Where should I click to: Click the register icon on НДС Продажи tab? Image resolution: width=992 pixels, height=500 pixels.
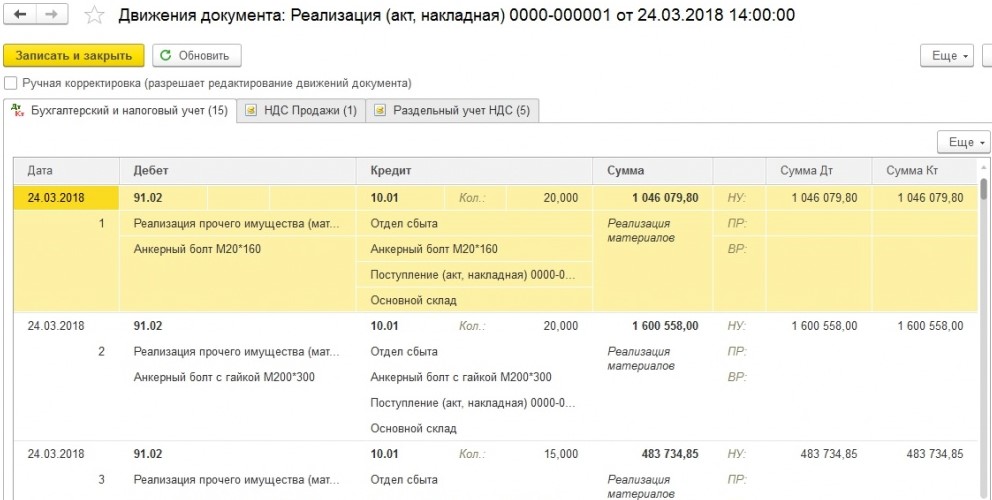[x=251, y=111]
